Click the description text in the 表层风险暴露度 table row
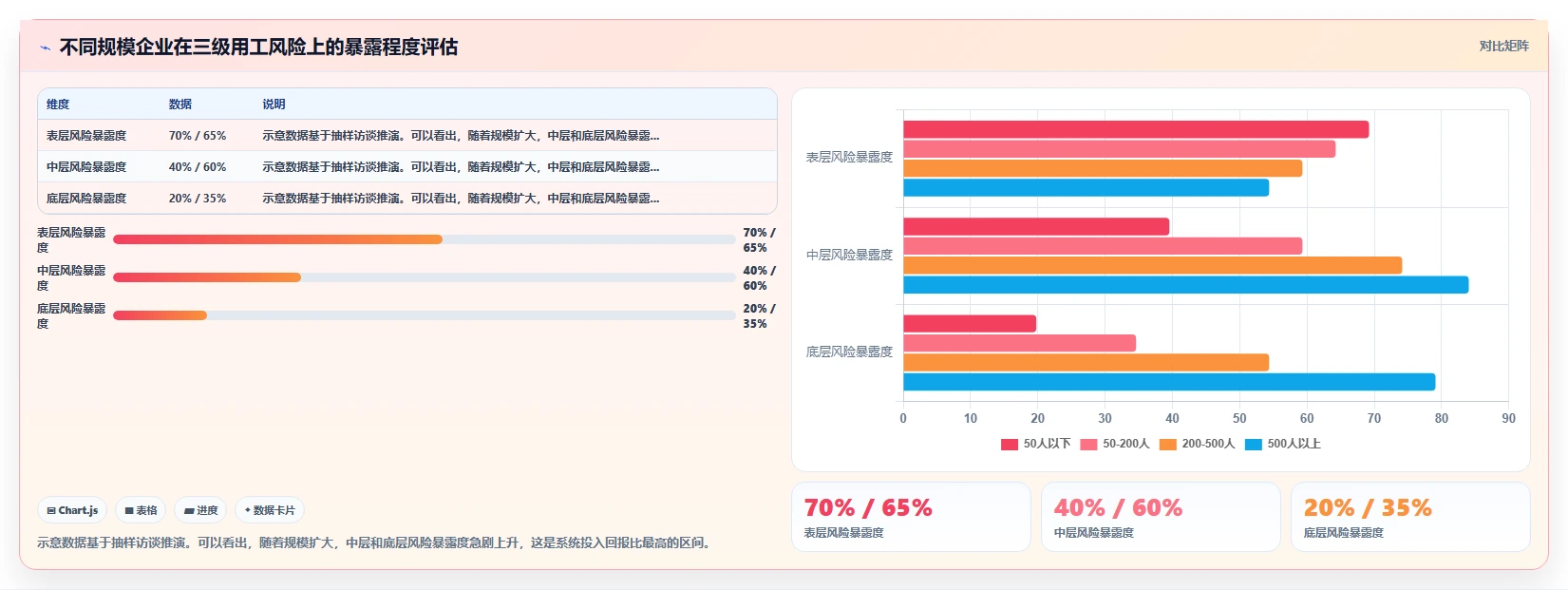The image size is (1568, 590). click(x=461, y=136)
